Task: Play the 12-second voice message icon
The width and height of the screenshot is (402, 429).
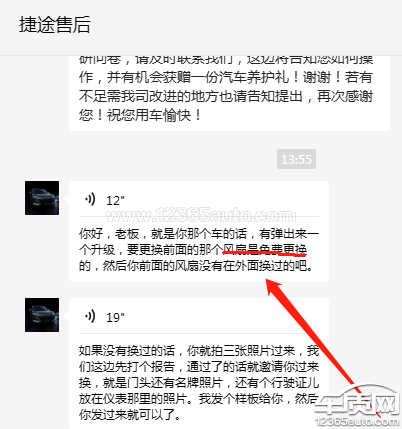Action: coord(90,199)
